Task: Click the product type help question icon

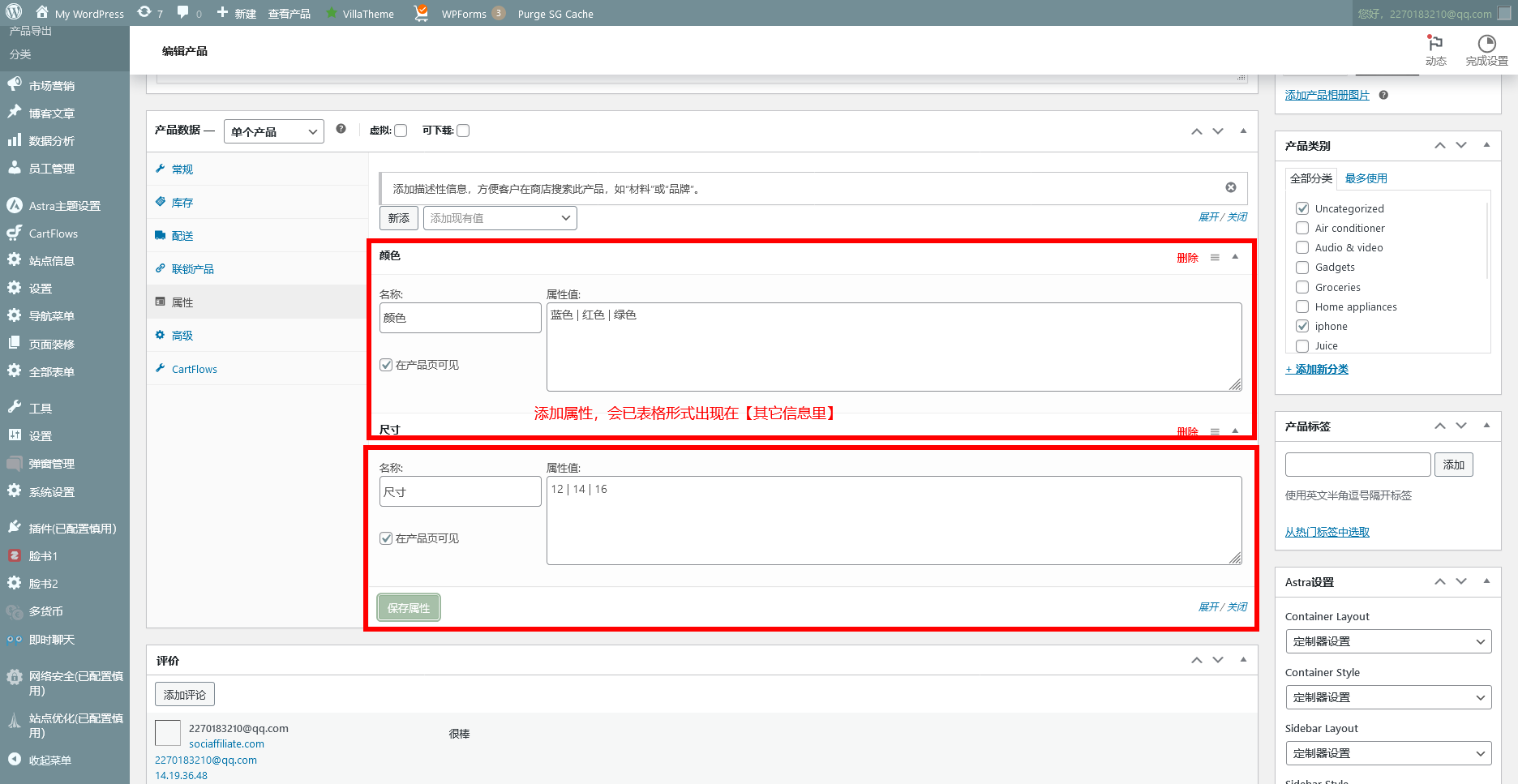Action: 341,129
